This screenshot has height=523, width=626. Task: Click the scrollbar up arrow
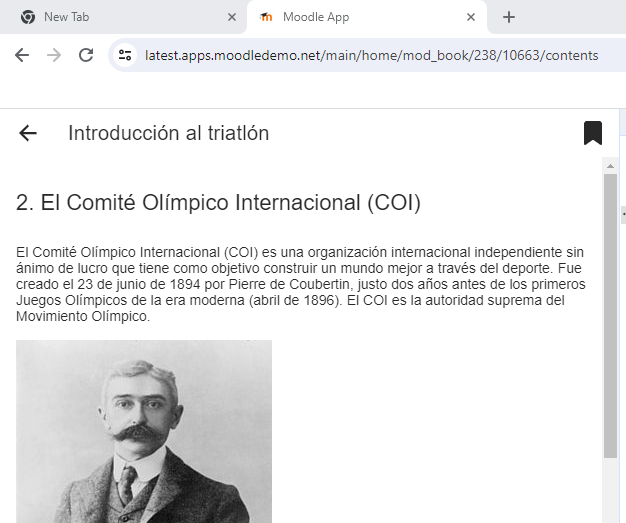[610, 166]
